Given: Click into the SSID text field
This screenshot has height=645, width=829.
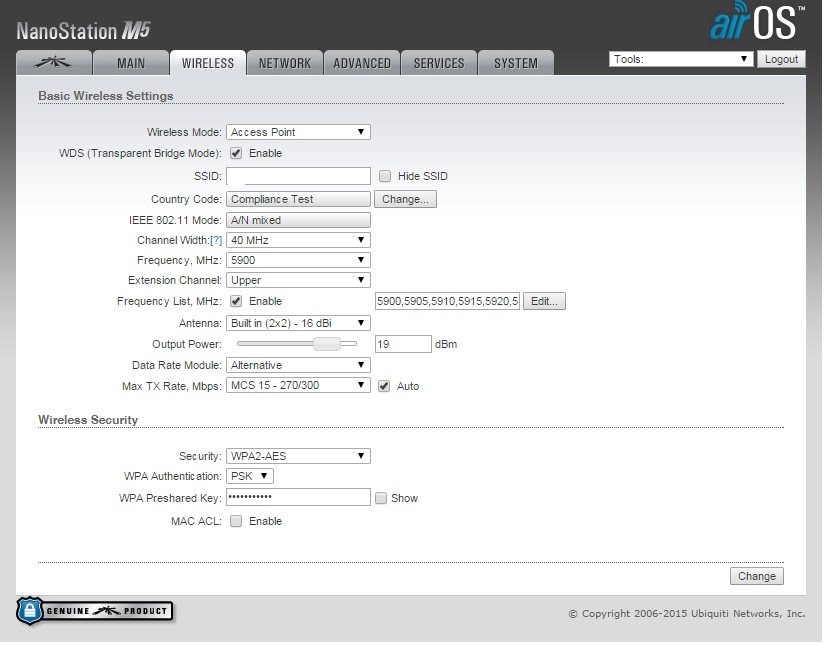Looking at the screenshot, I should click(298, 176).
